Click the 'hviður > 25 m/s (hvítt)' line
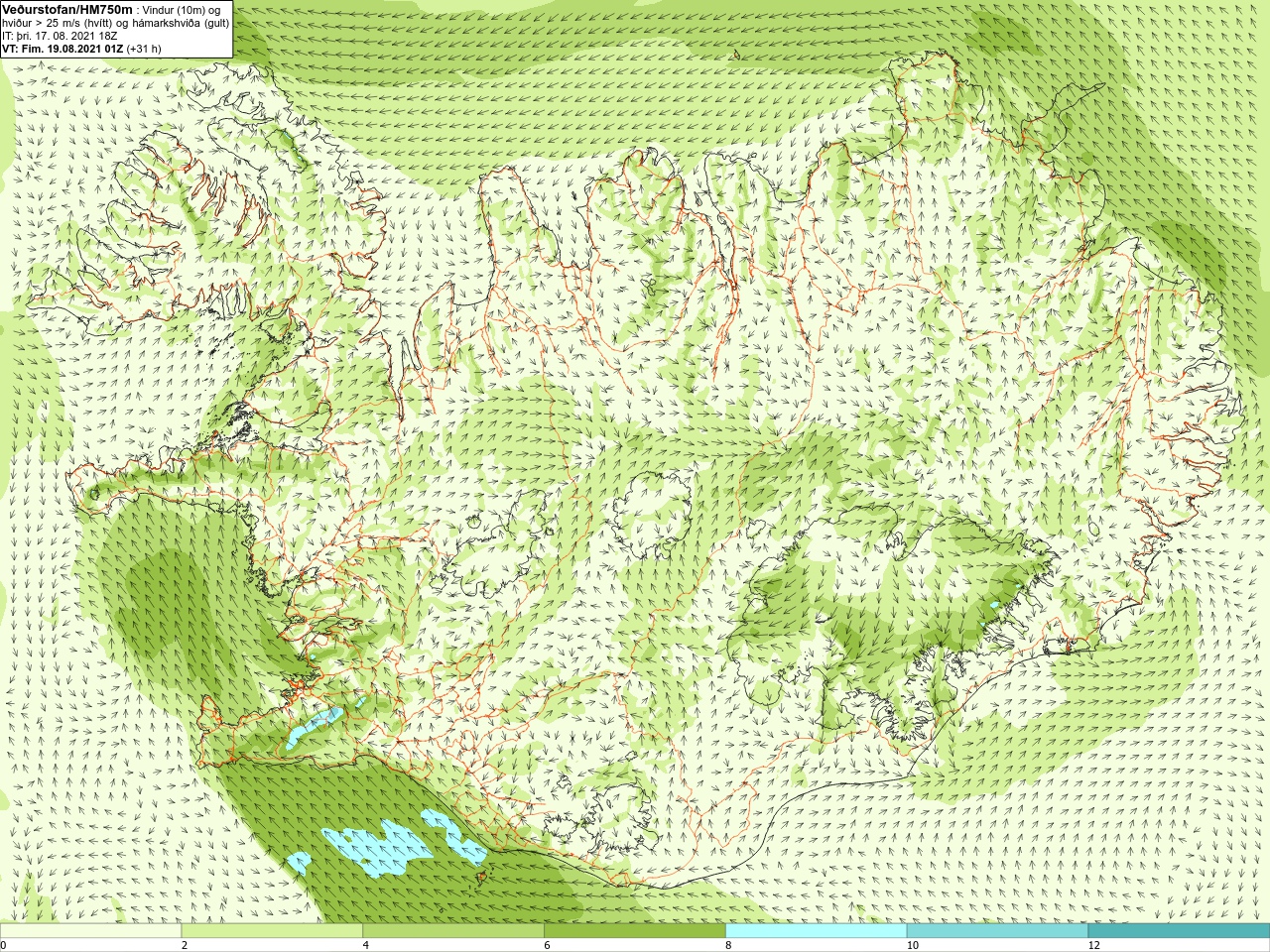This screenshot has width=1270, height=952. click(116, 22)
